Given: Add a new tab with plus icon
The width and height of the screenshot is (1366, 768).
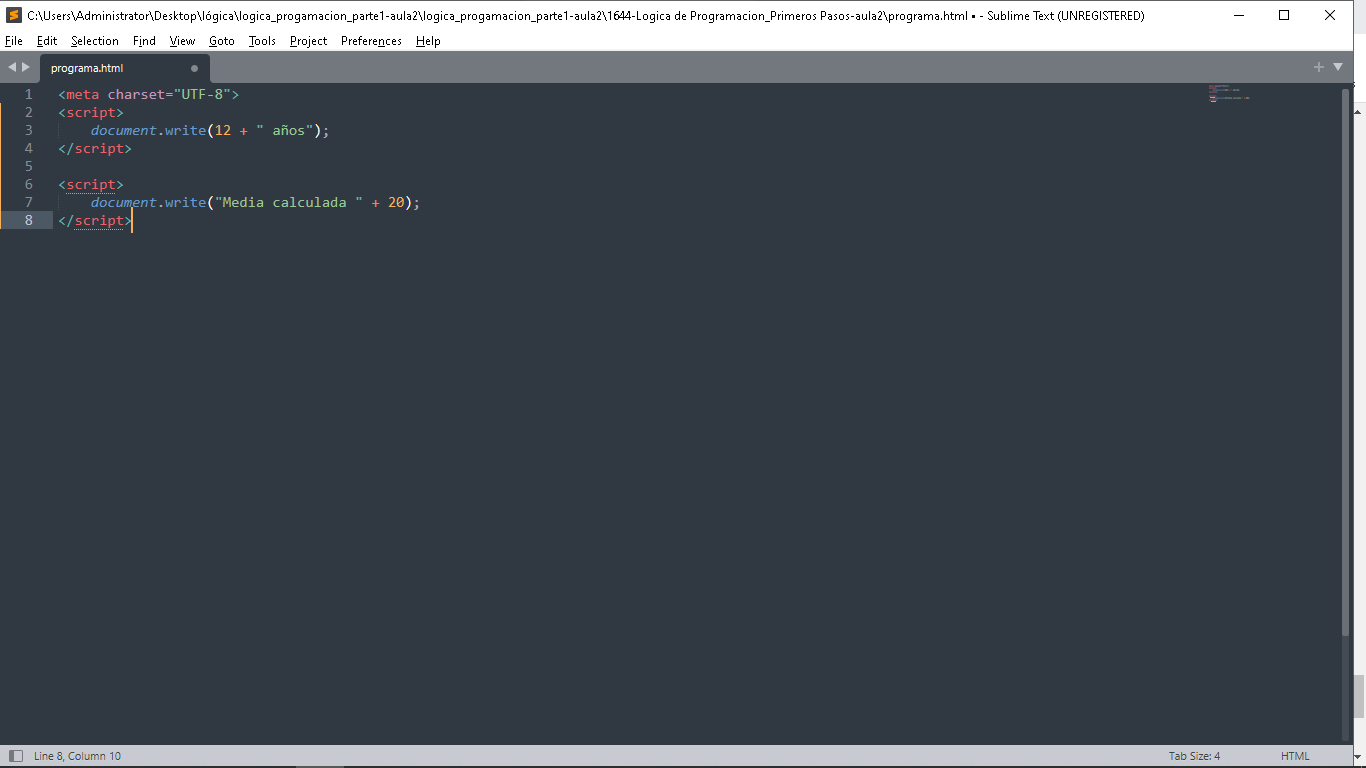Looking at the screenshot, I should point(1319,67).
